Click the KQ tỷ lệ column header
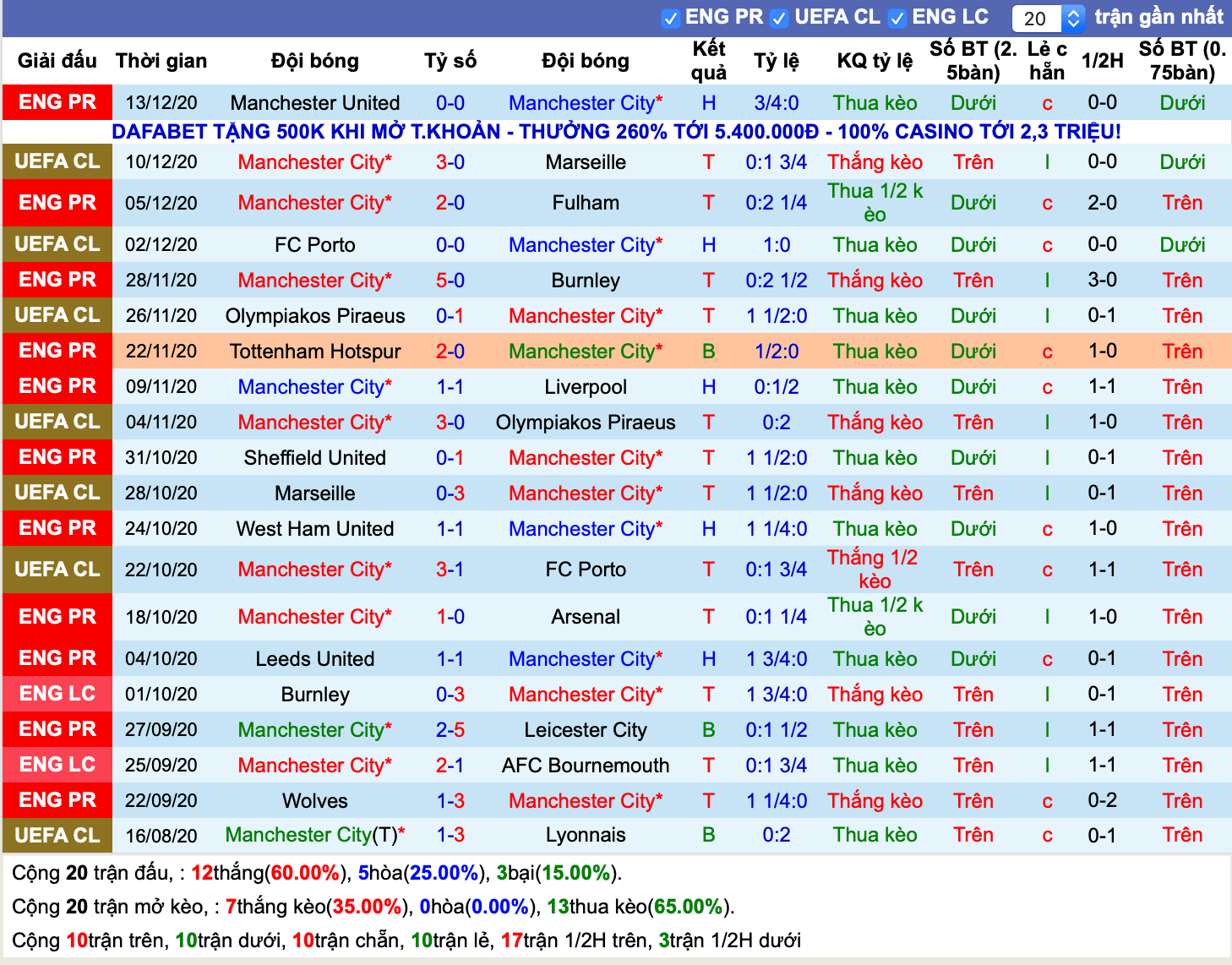 [x=875, y=61]
